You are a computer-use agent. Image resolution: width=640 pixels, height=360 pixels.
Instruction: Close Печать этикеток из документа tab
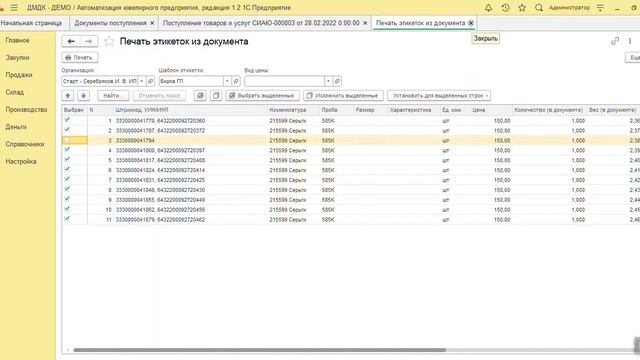(x=471, y=23)
